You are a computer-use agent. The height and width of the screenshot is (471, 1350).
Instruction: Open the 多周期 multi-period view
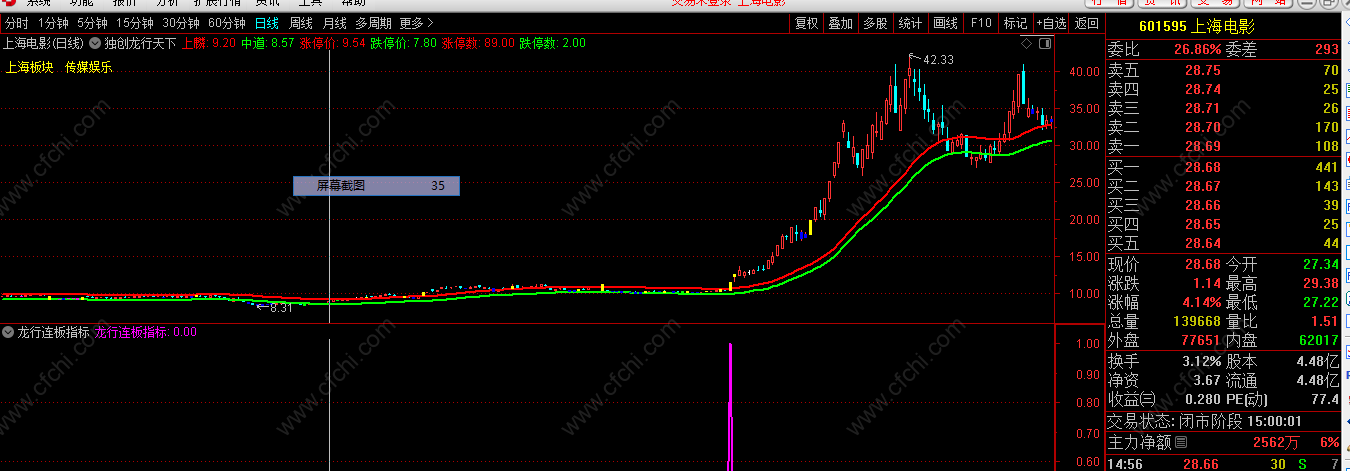click(x=374, y=23)
